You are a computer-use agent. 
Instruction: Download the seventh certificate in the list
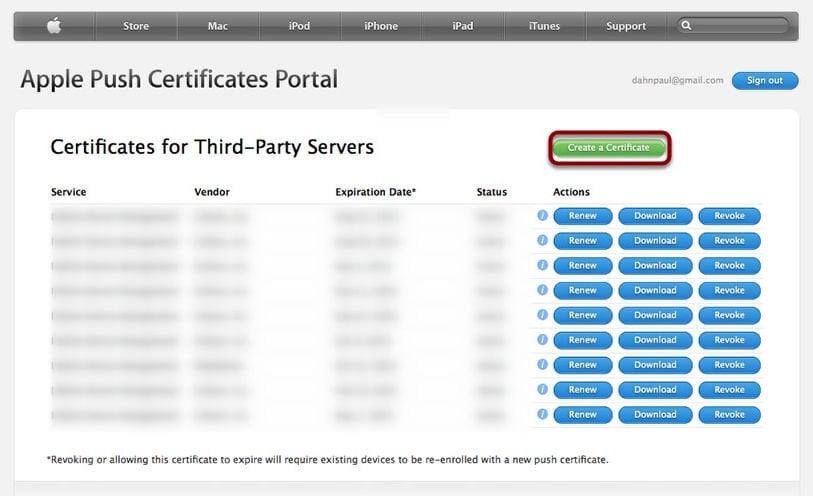coord(655,365)
